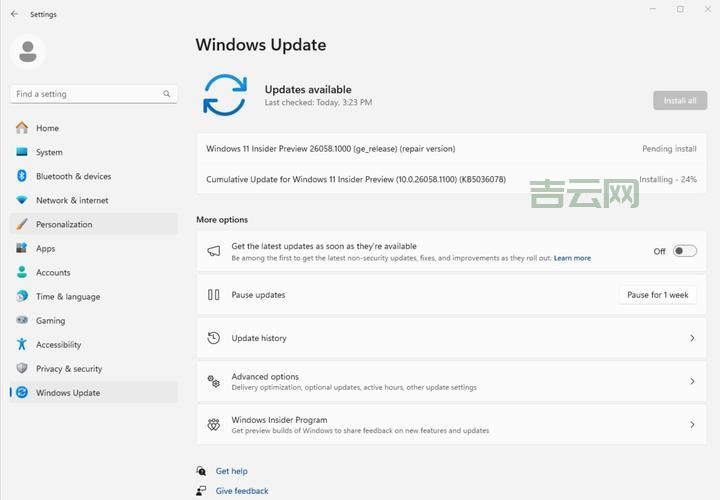Open Privacy & security settings
Viewport: 720px width, 500px height.
tap(94, 369)
